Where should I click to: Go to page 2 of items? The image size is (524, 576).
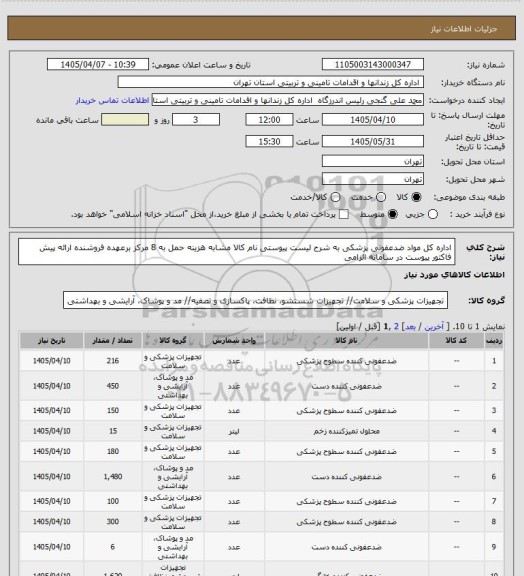(396, 327)
